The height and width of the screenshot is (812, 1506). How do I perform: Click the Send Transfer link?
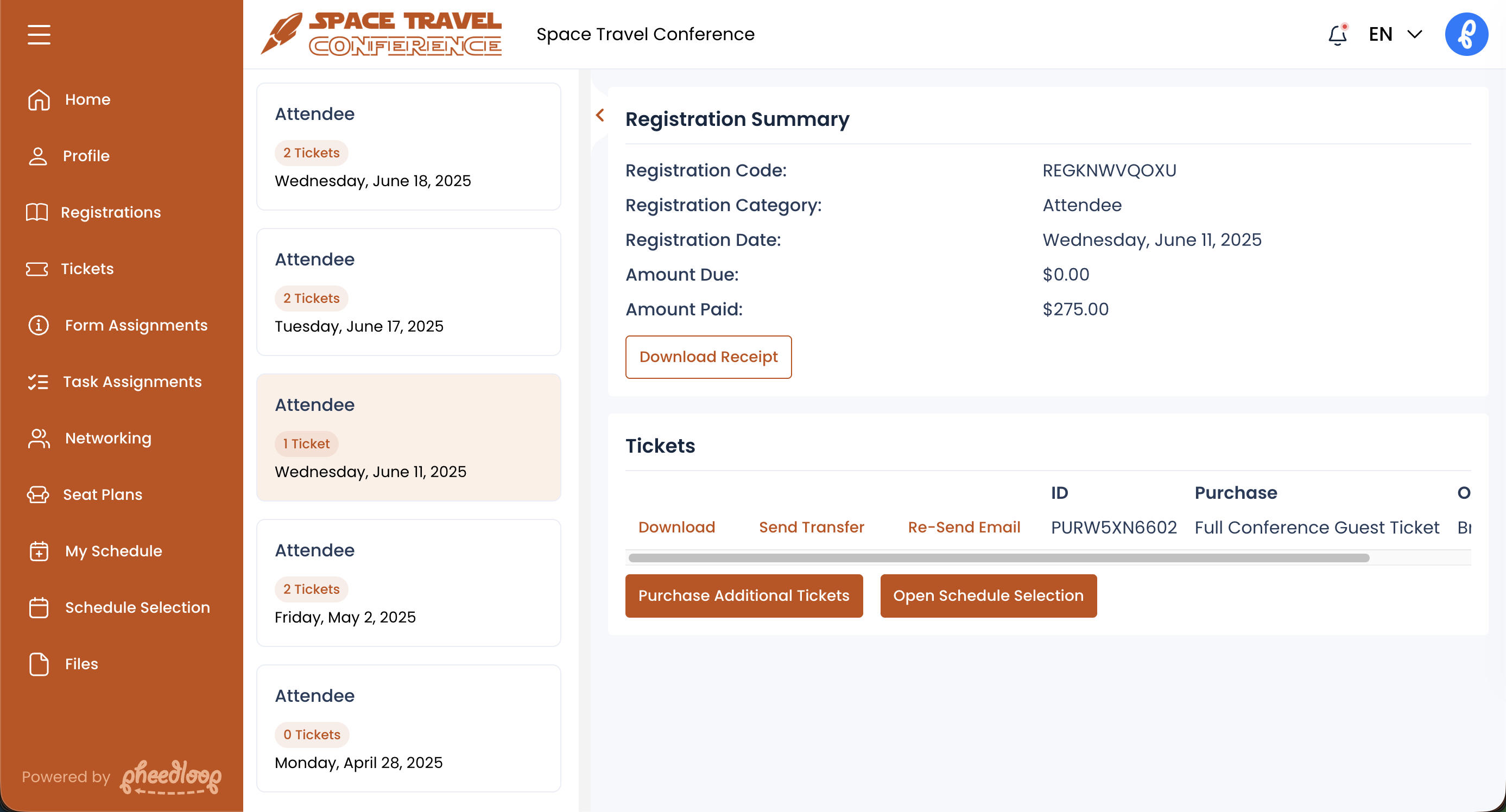[x=811, y=527]
